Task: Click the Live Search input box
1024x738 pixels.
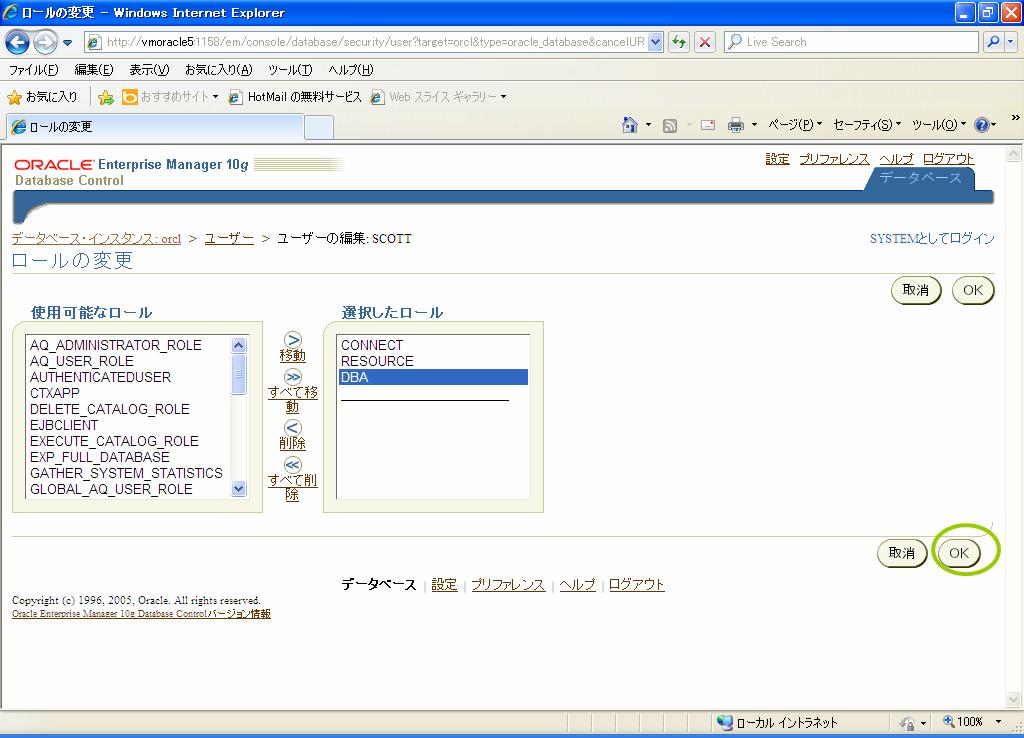Action: (851, 42)
